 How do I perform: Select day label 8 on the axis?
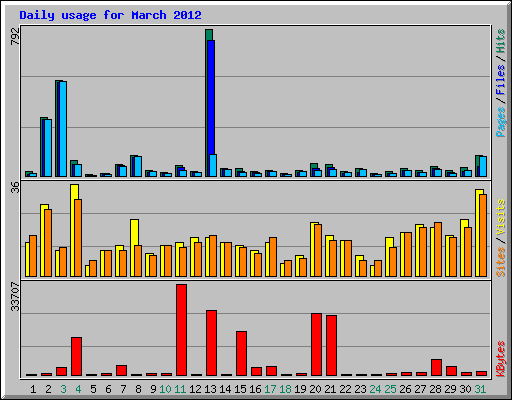pos(138,389)
